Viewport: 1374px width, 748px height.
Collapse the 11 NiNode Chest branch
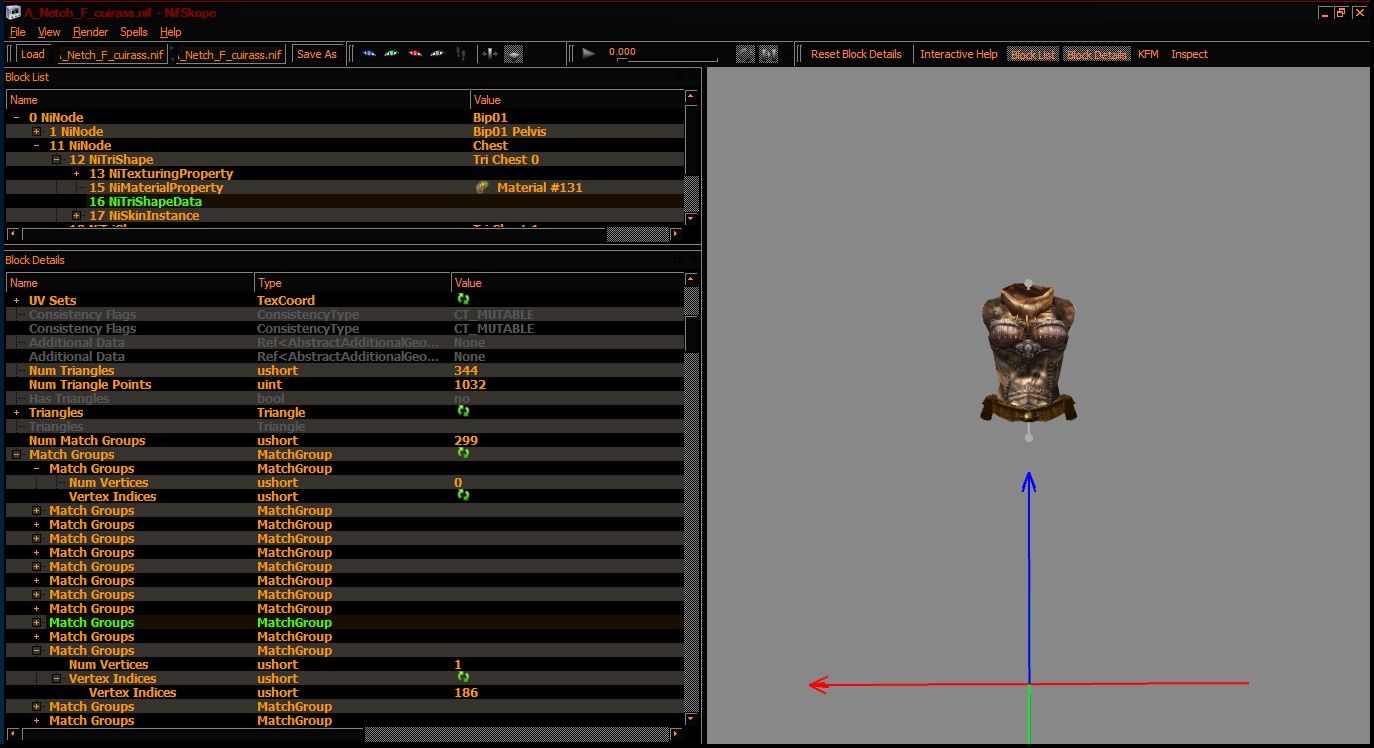point(37,146)
